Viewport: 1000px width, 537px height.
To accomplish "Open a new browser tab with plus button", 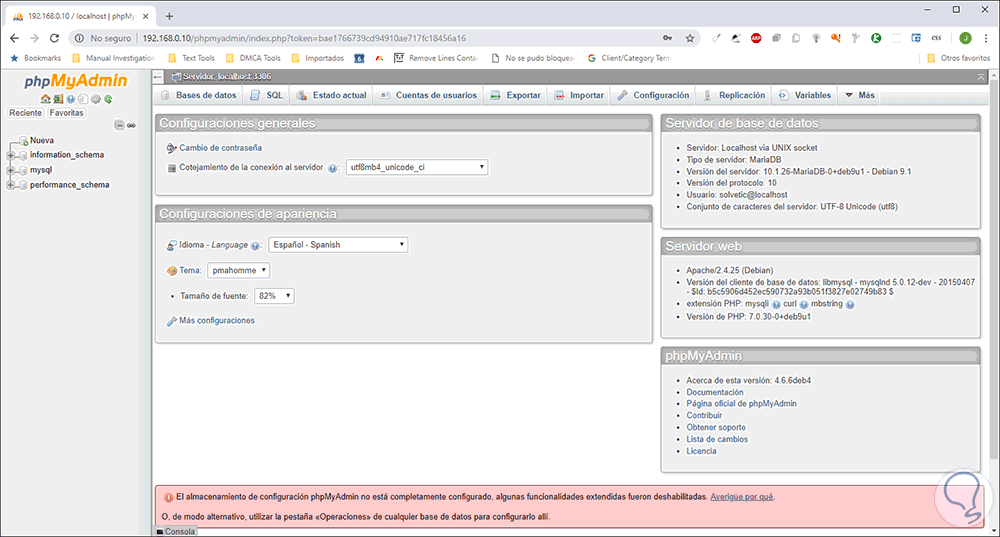I will pyautogui.click(x=169, y=16).
